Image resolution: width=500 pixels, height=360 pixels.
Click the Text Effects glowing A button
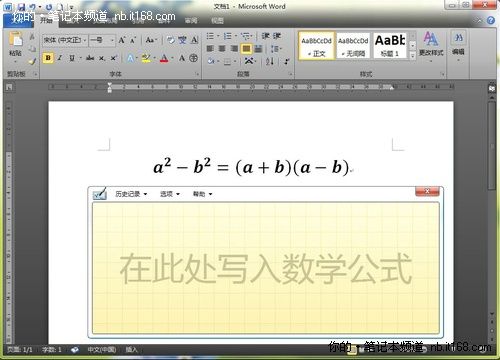point(130,58)
